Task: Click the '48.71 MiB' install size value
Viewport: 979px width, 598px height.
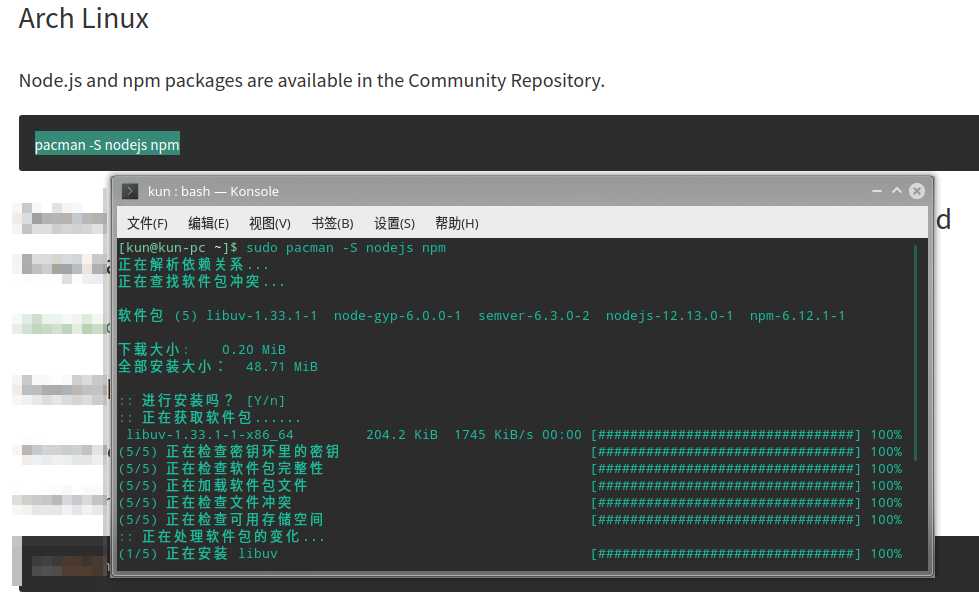Action: [x=282, y=366]
